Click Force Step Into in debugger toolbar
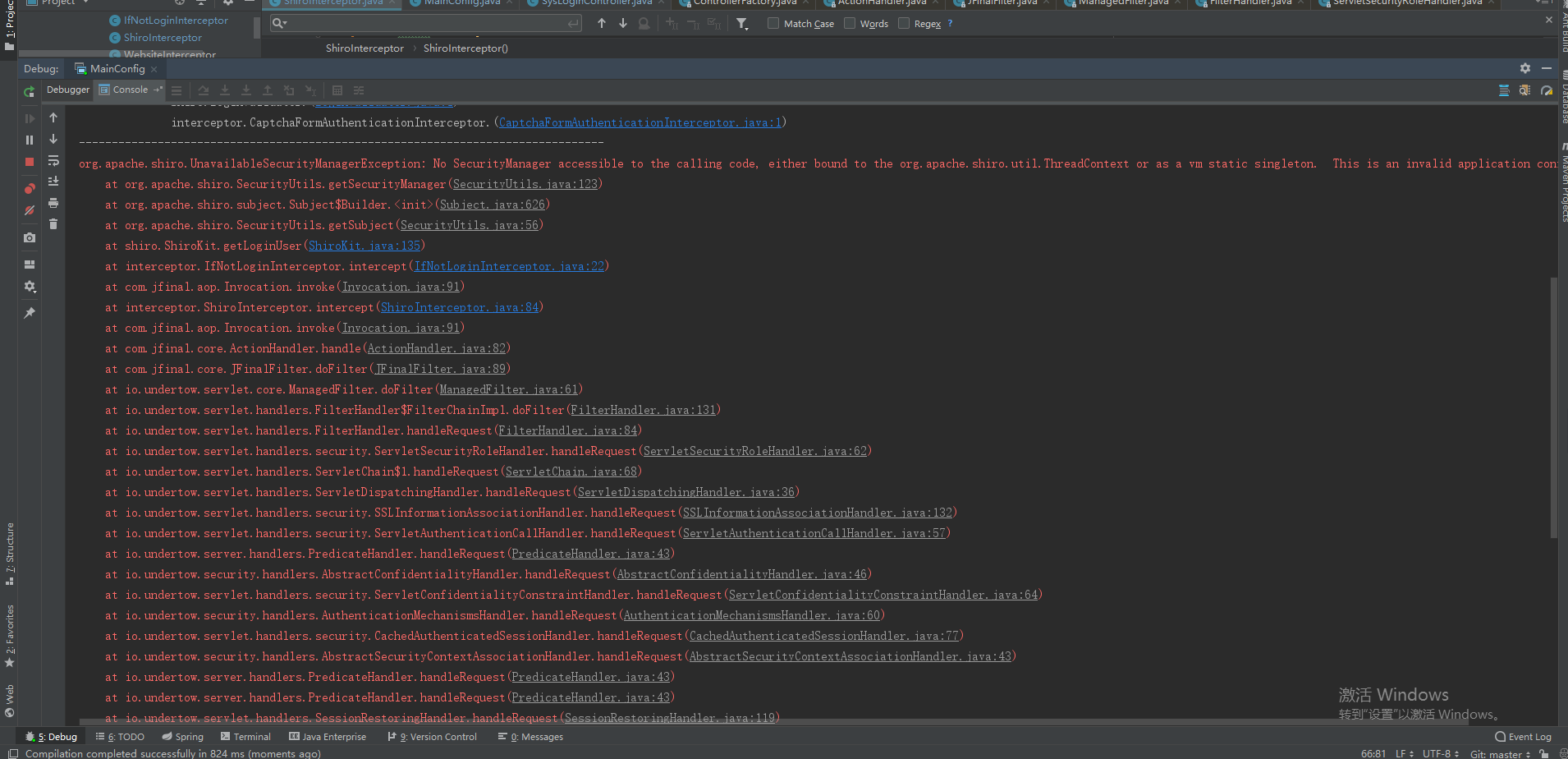Image resolution: width=1568 pixels, height=759 pixels. [x=246, y=90]
